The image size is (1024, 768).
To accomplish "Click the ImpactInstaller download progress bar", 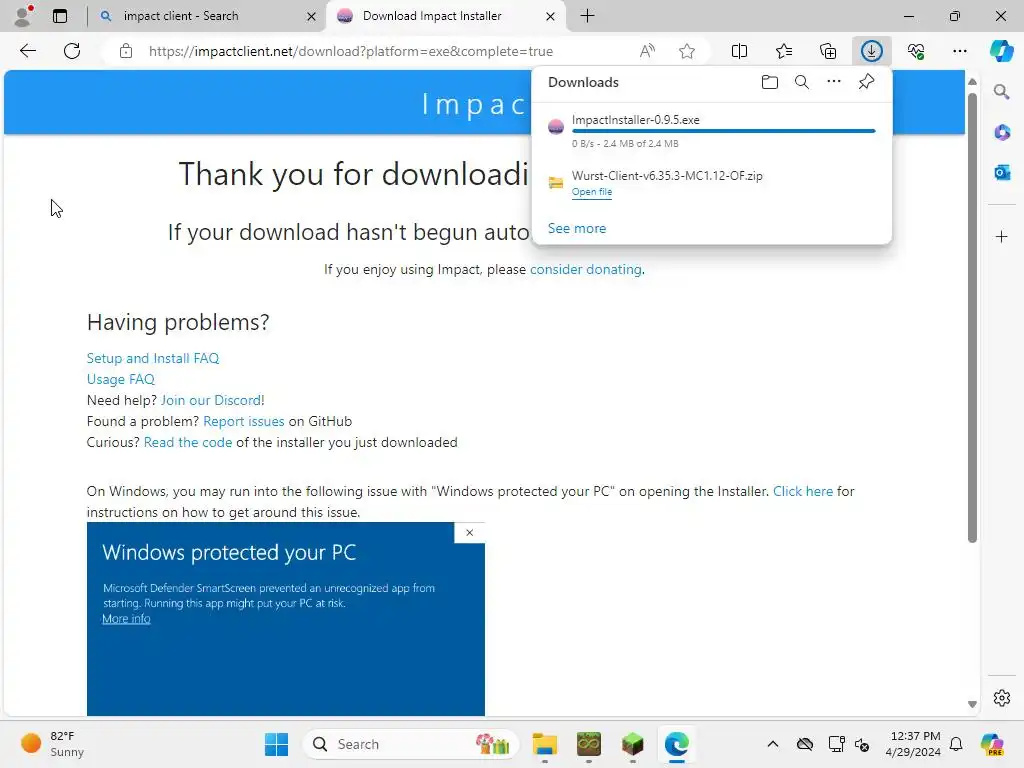I will coord(724,131).
